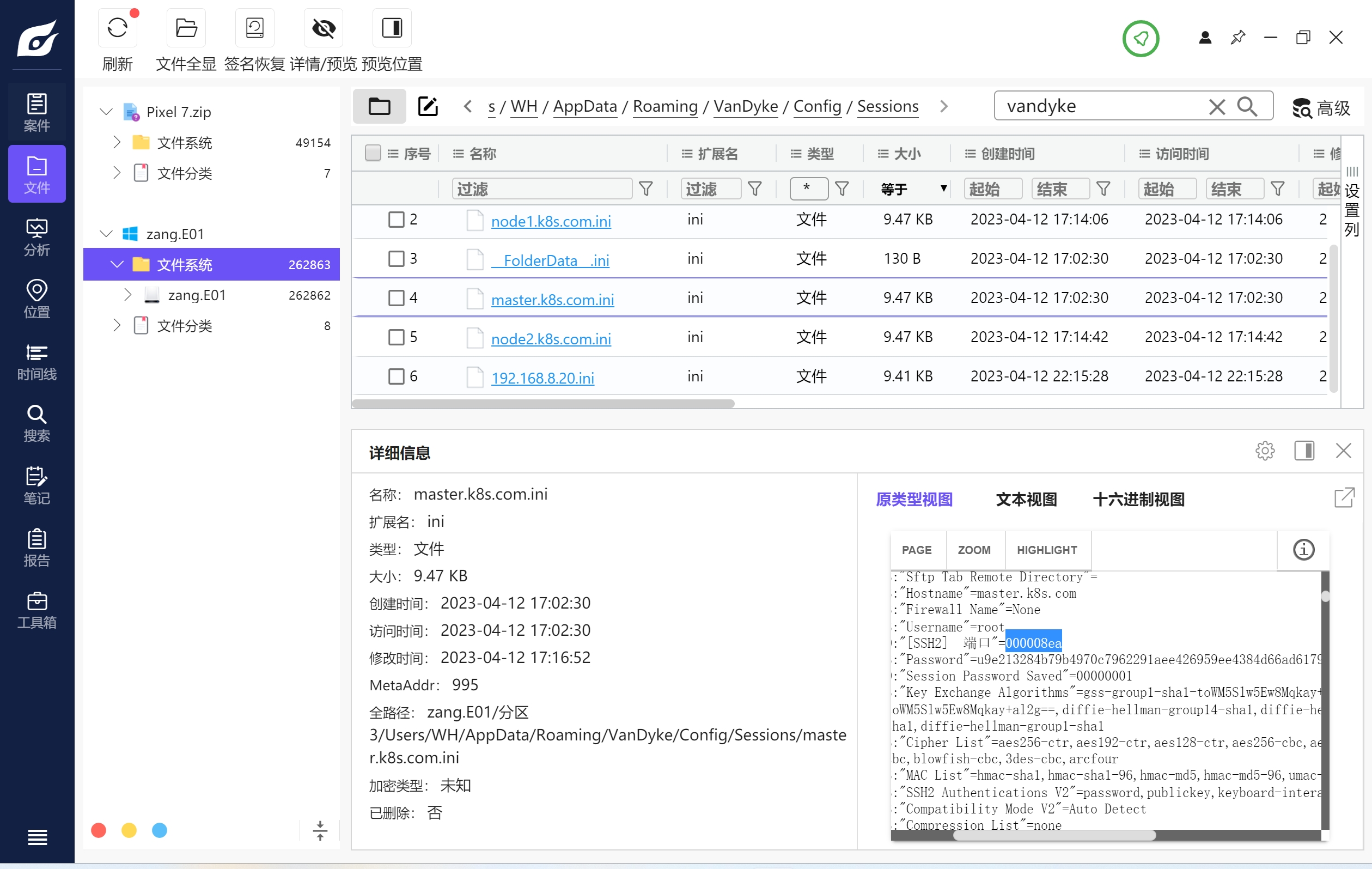The image size is (1372, 869).
Task: Check the row 5 node2.k8s.com.ini checkbox
Action: pos(396,337)
